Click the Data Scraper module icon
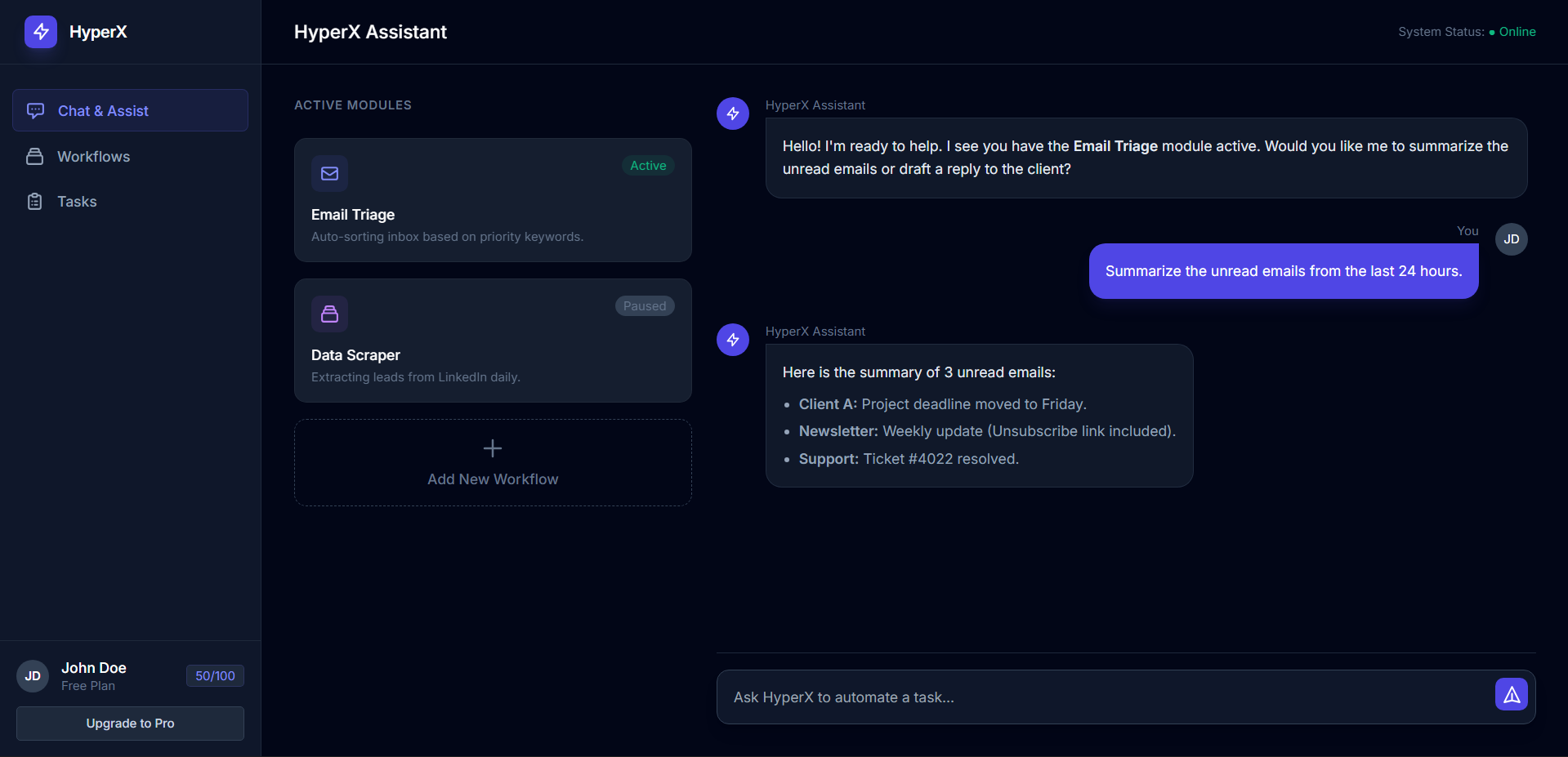 [x=329, y=314]
